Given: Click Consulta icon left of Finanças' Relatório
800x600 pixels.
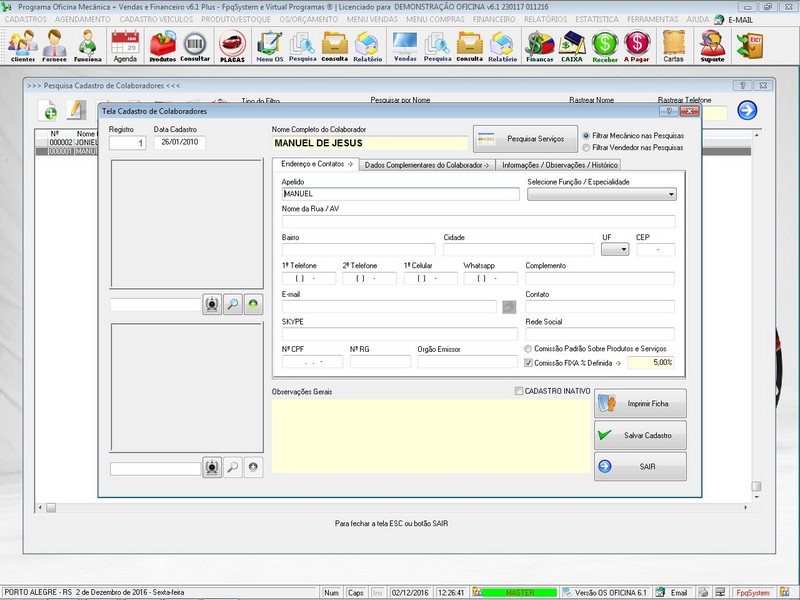Looking at the screenshot, I should tap(469, 46).
